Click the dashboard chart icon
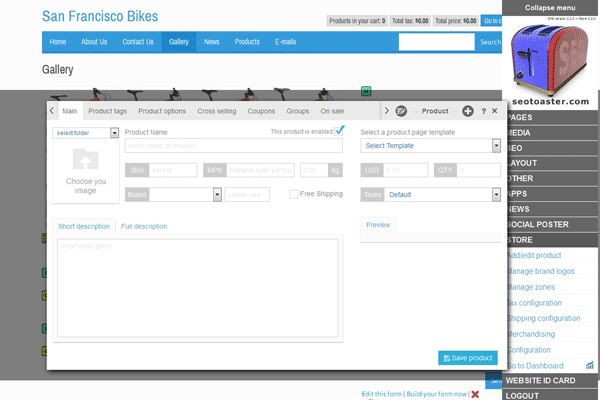 (x=590, y=366)
